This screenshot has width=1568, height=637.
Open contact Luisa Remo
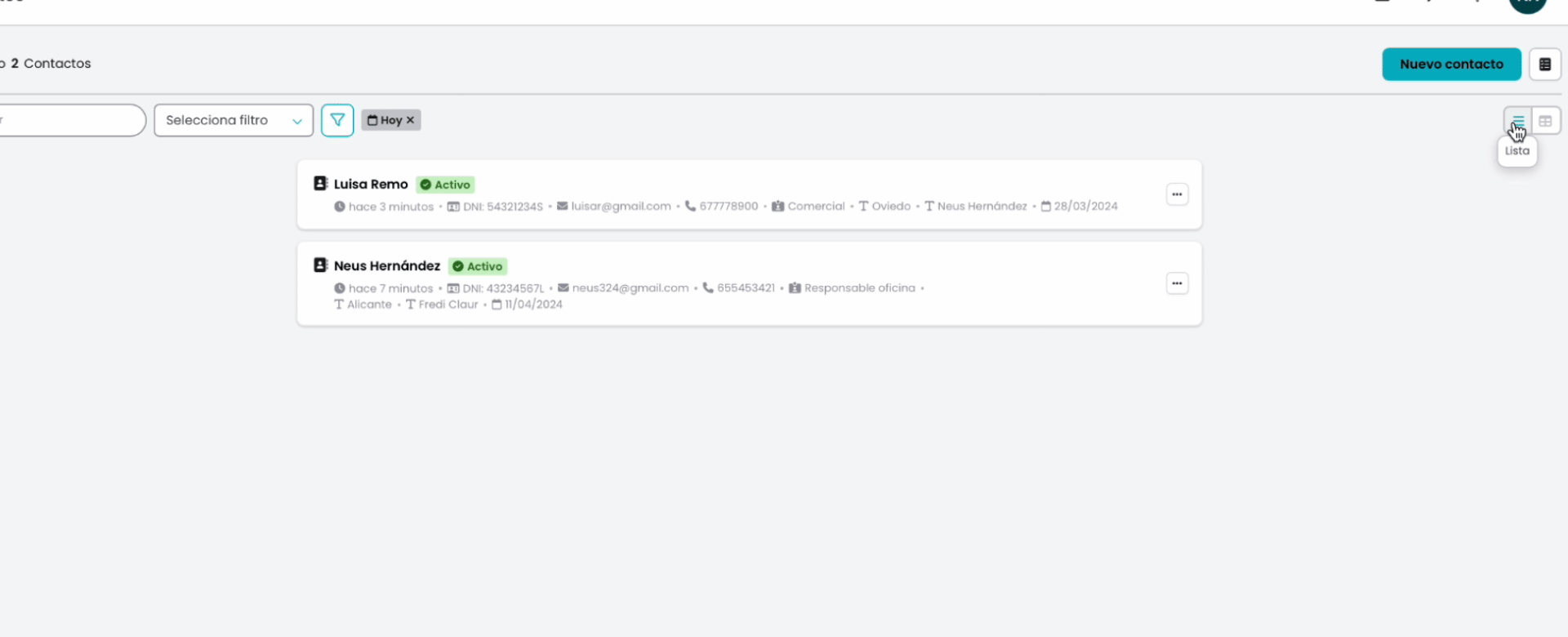(371, 185)
